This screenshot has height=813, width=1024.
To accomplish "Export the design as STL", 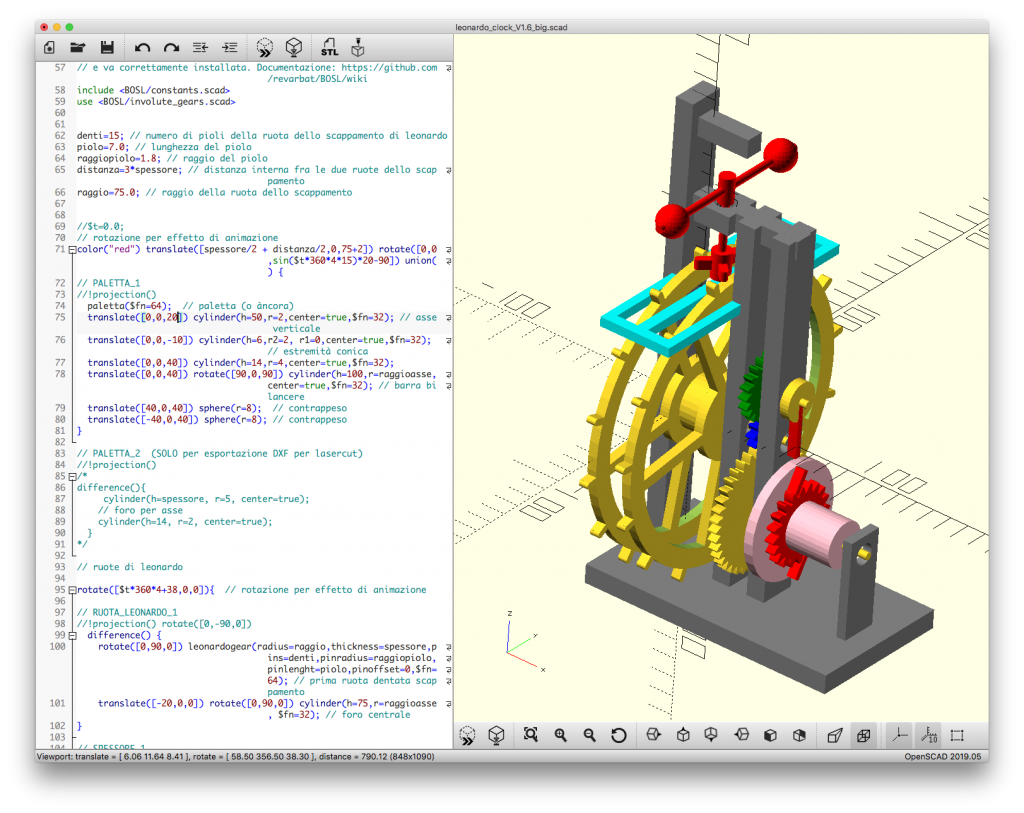I will (x=329, y=47).
